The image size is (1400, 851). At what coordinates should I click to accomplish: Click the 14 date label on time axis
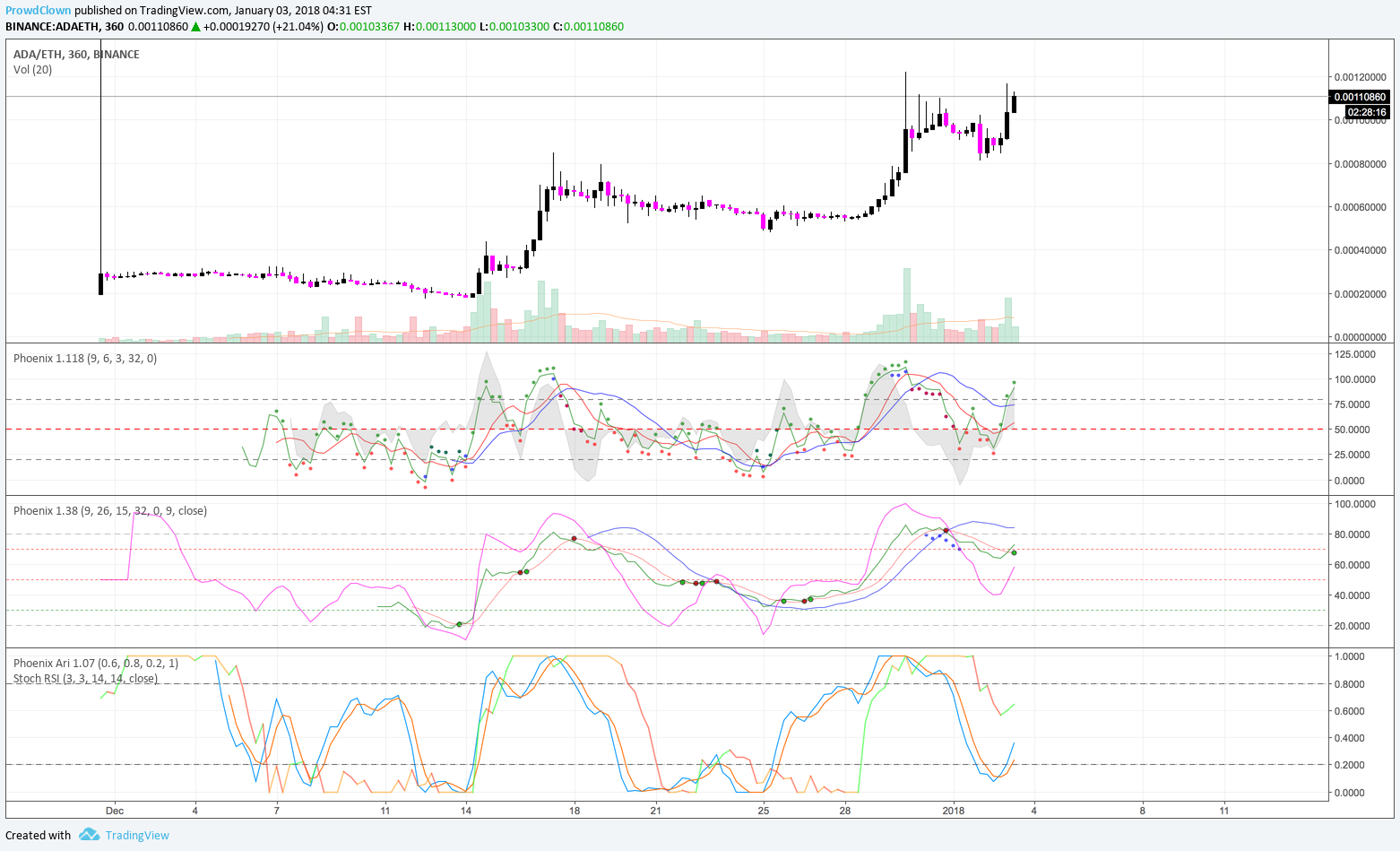tap(466, 811)
